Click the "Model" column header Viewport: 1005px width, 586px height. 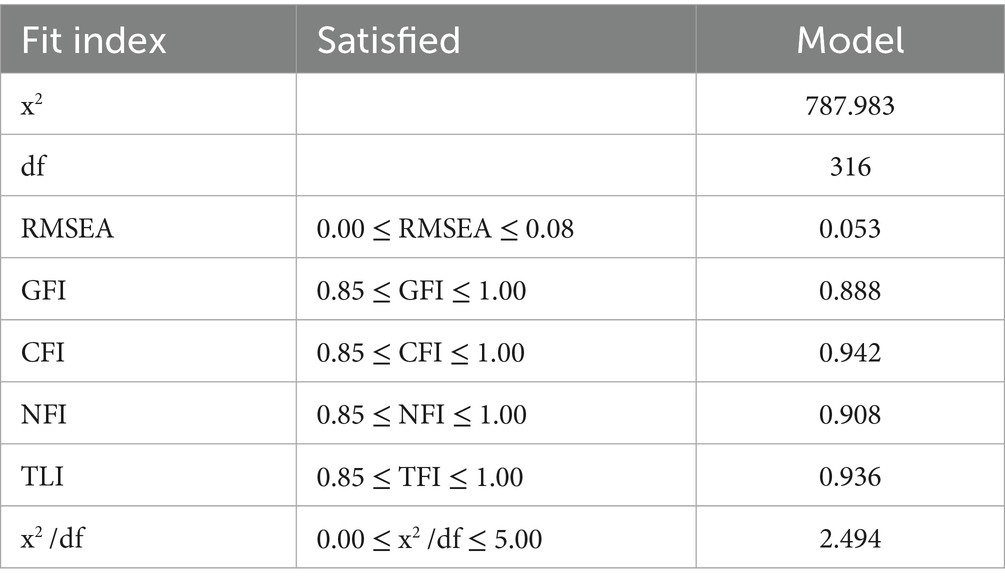850,40
